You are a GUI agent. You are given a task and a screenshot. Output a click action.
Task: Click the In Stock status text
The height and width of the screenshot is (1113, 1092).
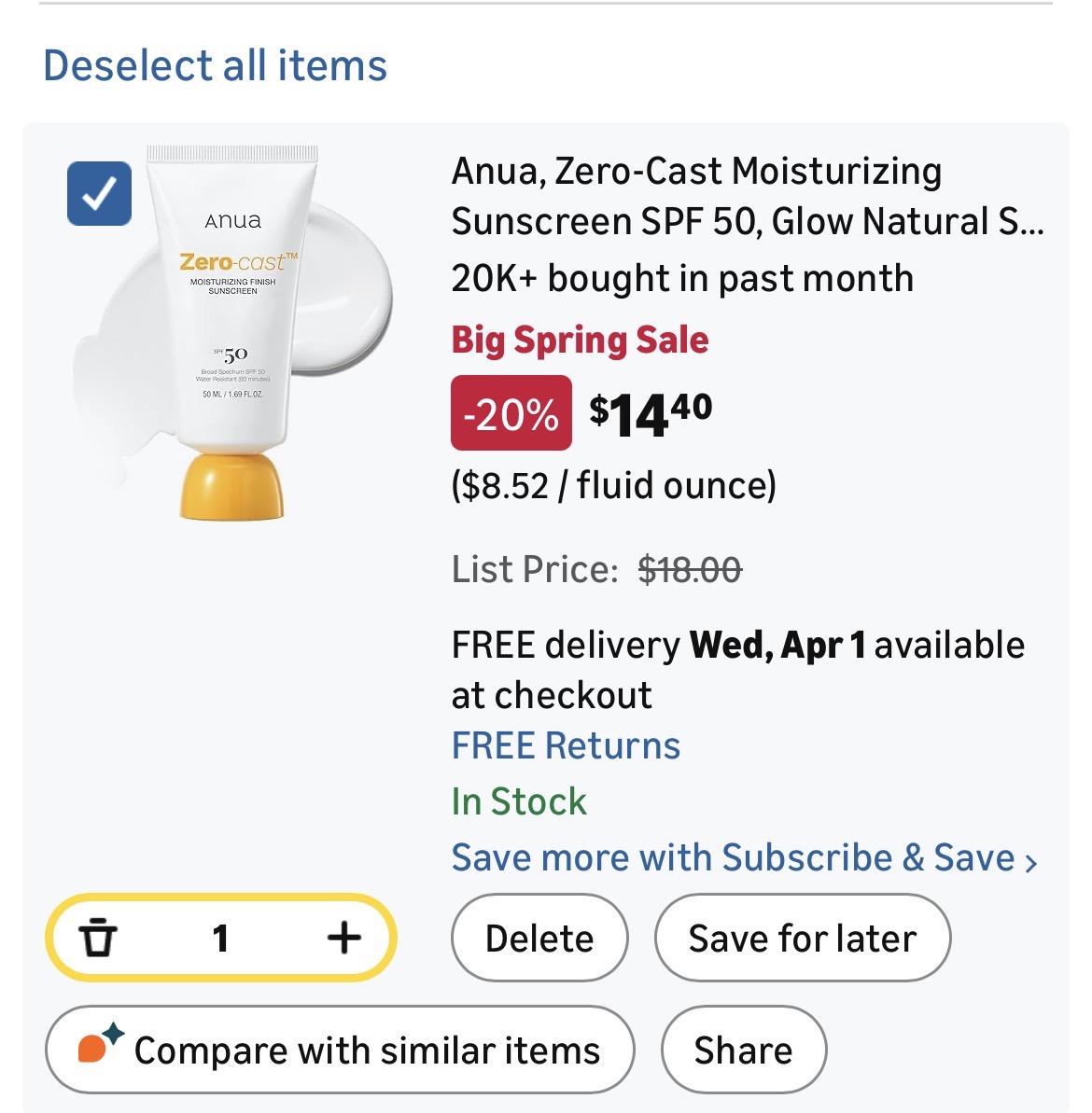519,802
